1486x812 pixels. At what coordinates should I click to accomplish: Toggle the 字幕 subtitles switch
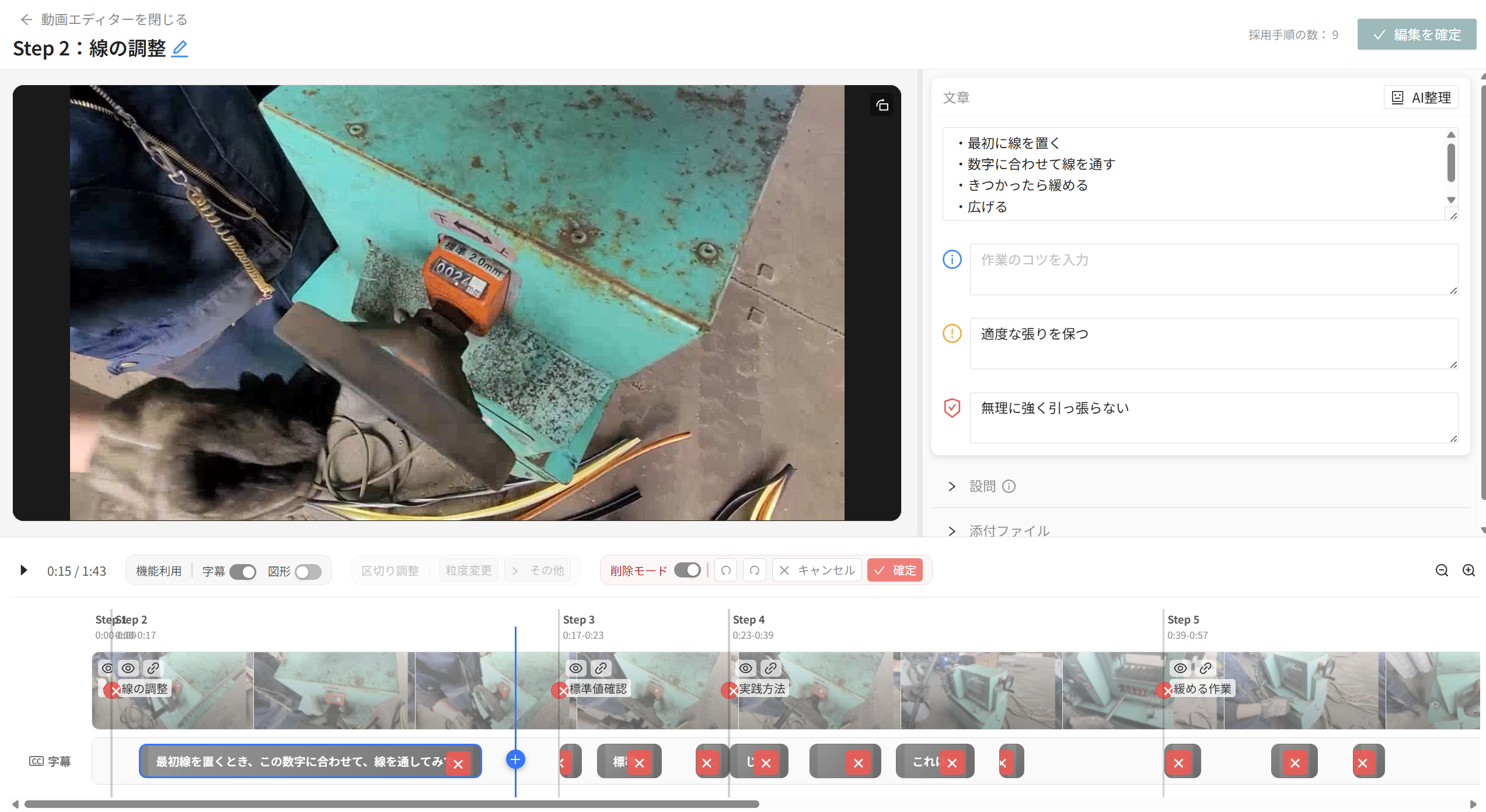click(243, 572)
